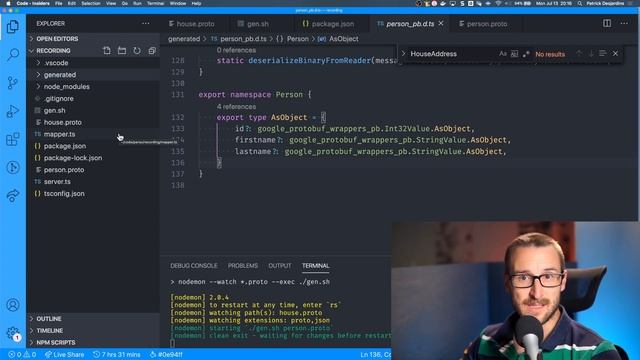Expand the Open Editors section
The height and width of the screenshot is (360, 640).
(x=93, y=39)
